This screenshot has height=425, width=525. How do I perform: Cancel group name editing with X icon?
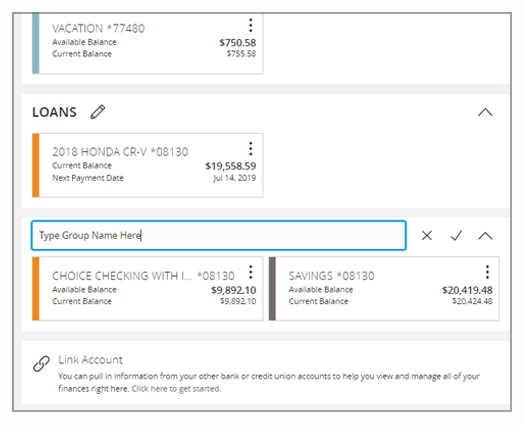point(427,235)
